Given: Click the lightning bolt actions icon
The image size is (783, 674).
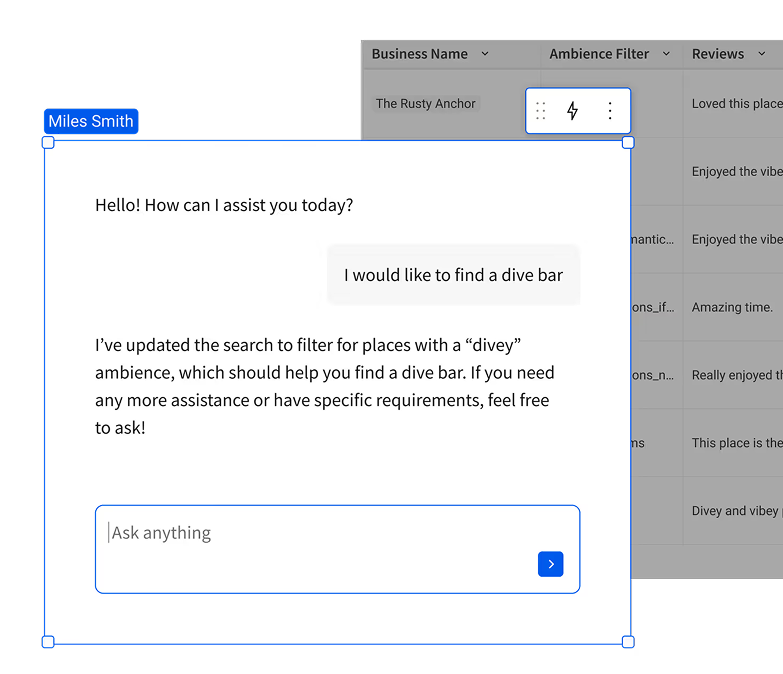Looking at the screenshot, I should (x=572, y=111).
